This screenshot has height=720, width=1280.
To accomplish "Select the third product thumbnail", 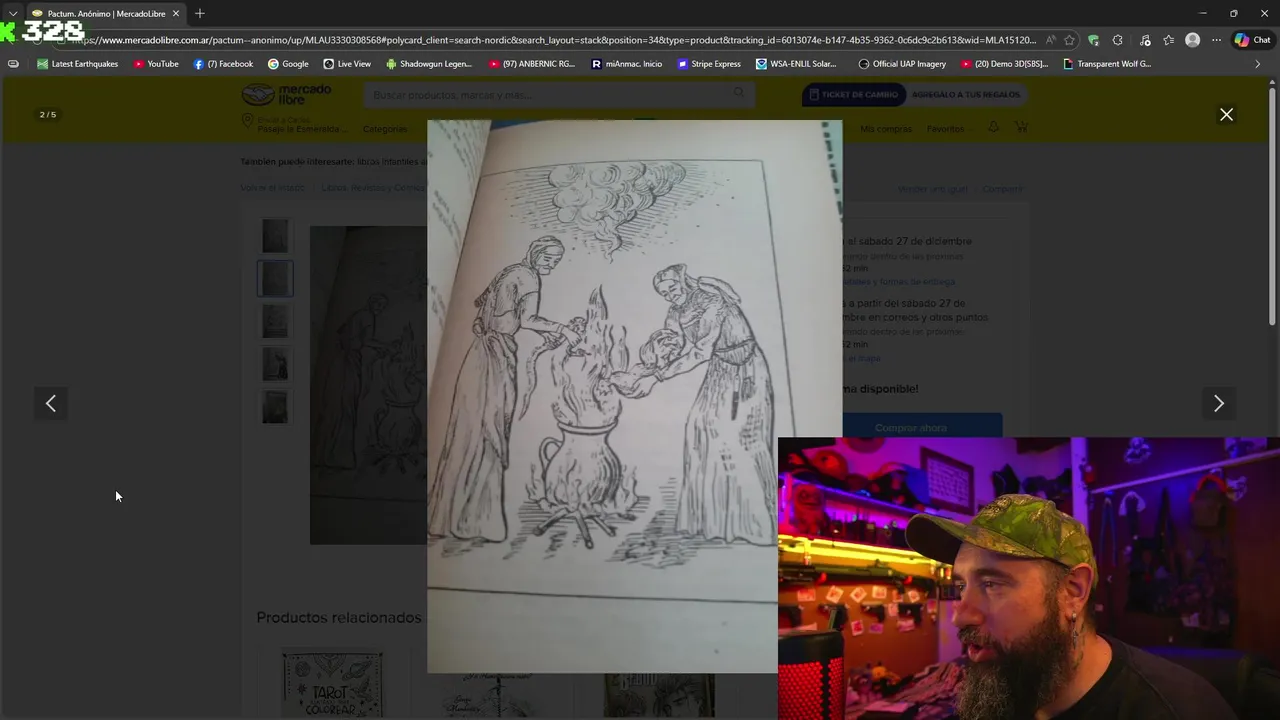I will point(275,322).
